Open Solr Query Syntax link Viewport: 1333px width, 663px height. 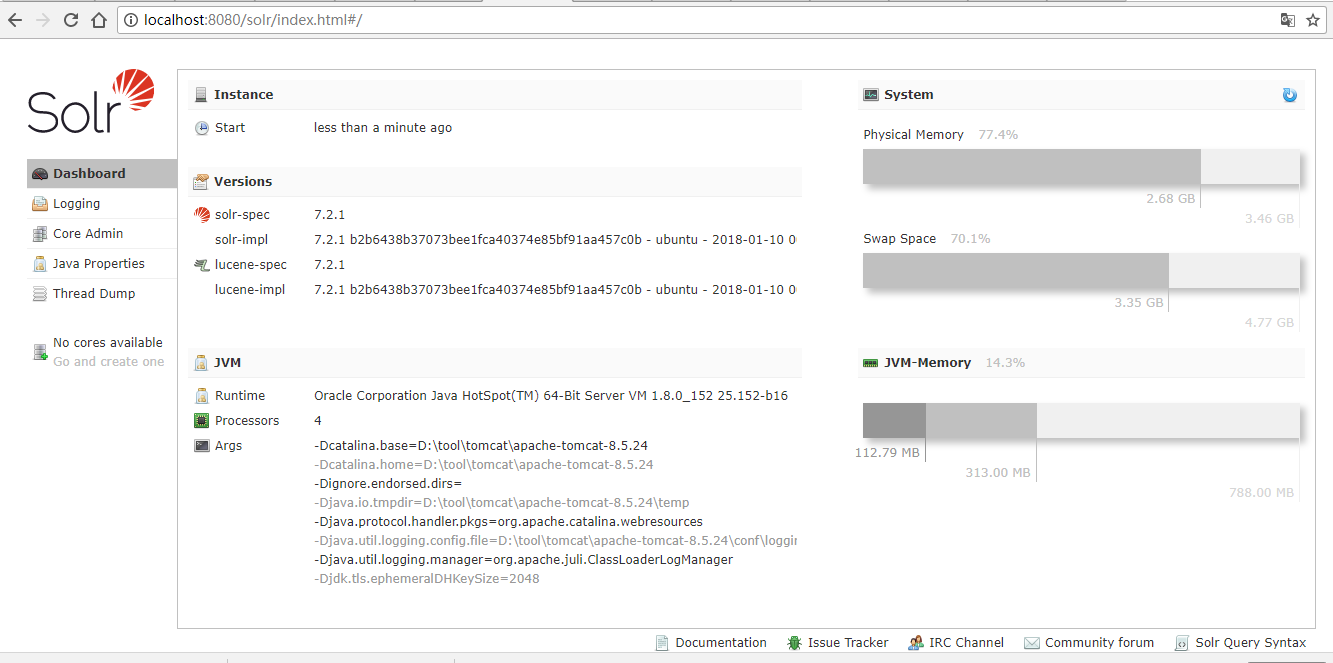pyautogui.click(x=1240, y=643)
